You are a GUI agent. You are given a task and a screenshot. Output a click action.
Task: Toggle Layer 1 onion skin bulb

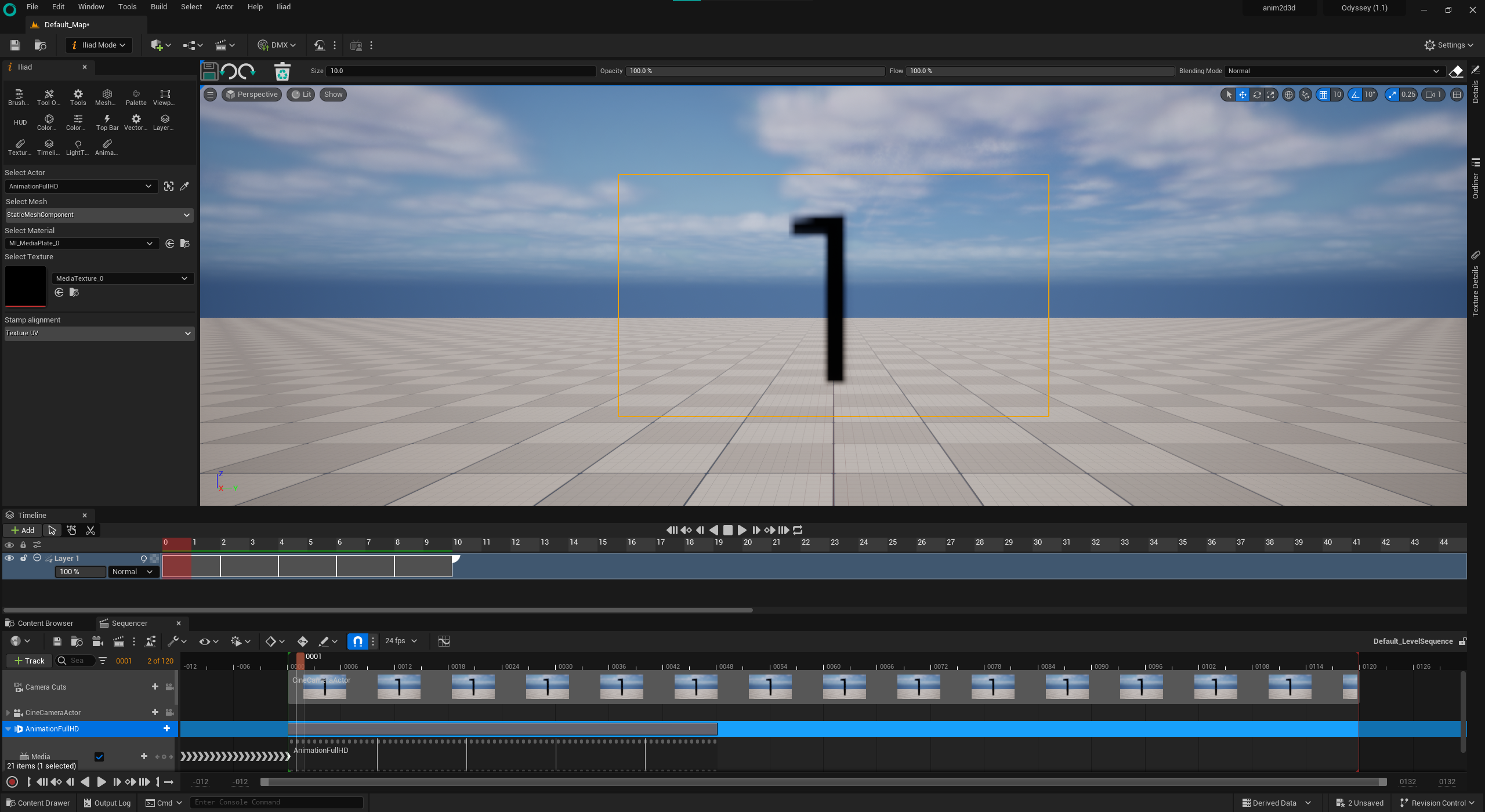144,559
